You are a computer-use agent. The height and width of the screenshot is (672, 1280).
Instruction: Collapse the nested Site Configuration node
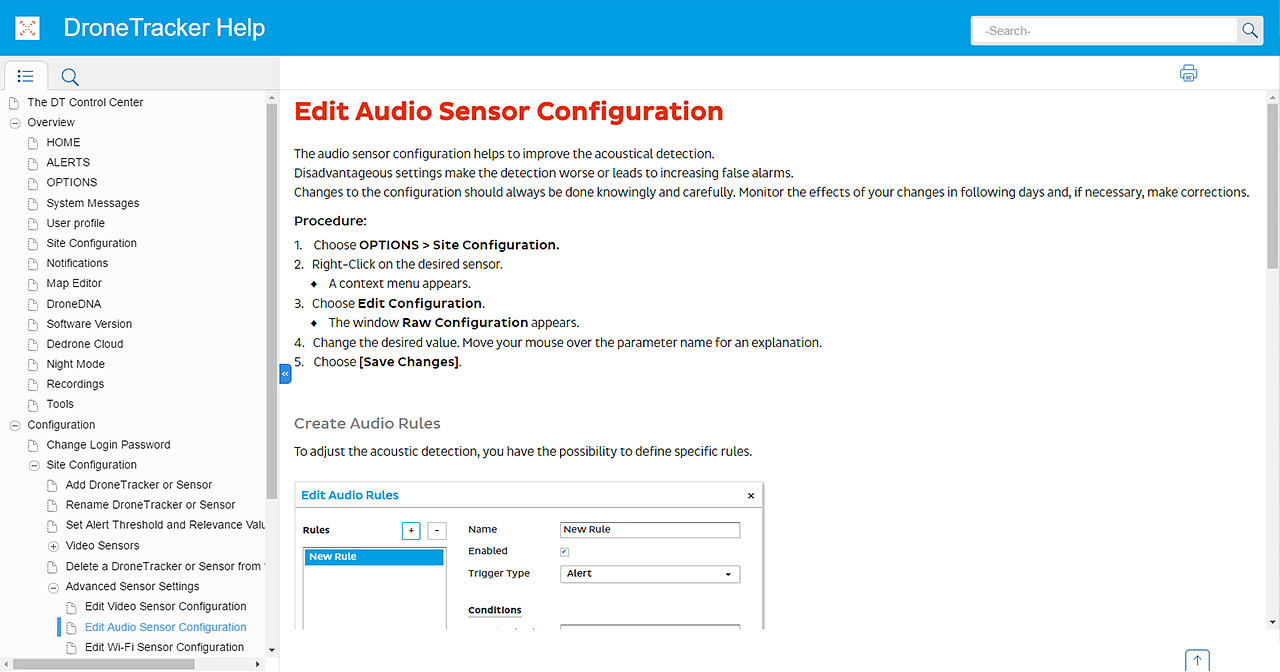[33, 465]
